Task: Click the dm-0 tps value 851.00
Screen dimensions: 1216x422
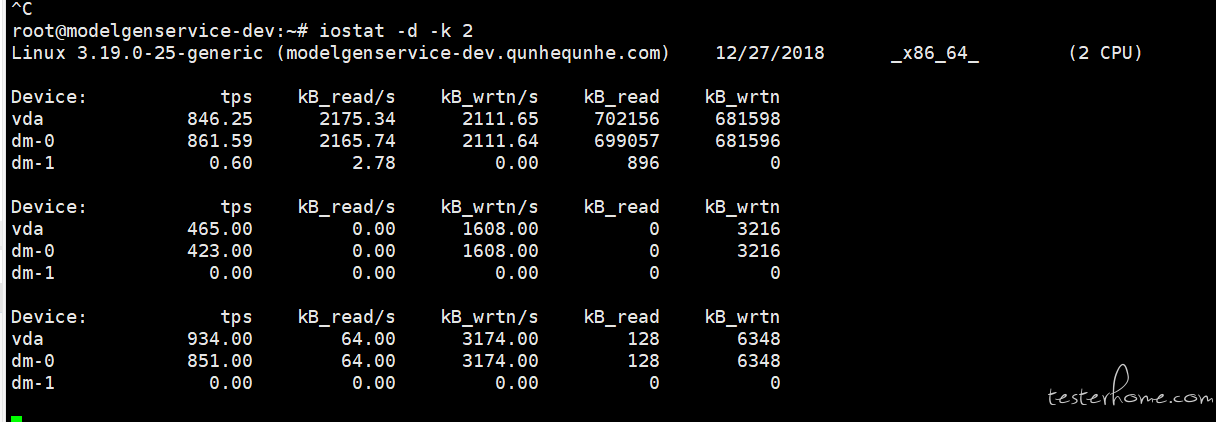Action: (220, 361)
